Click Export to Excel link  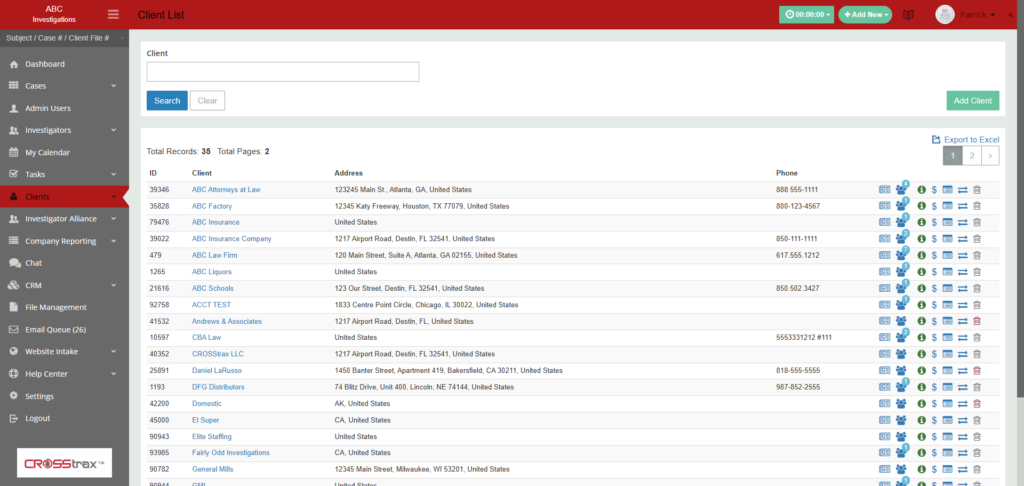click(965, 139)
